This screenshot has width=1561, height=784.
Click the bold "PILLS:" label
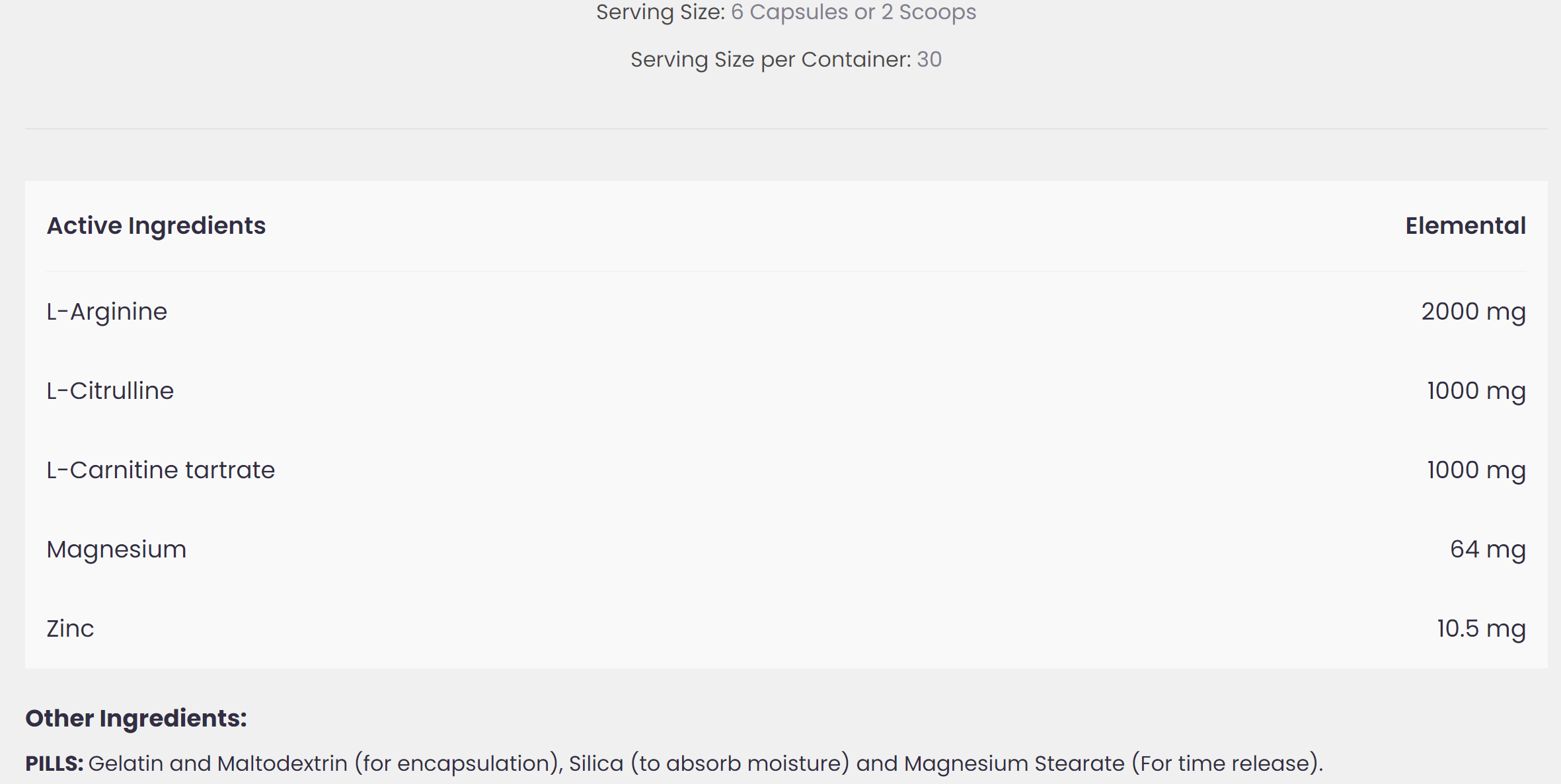54,764
